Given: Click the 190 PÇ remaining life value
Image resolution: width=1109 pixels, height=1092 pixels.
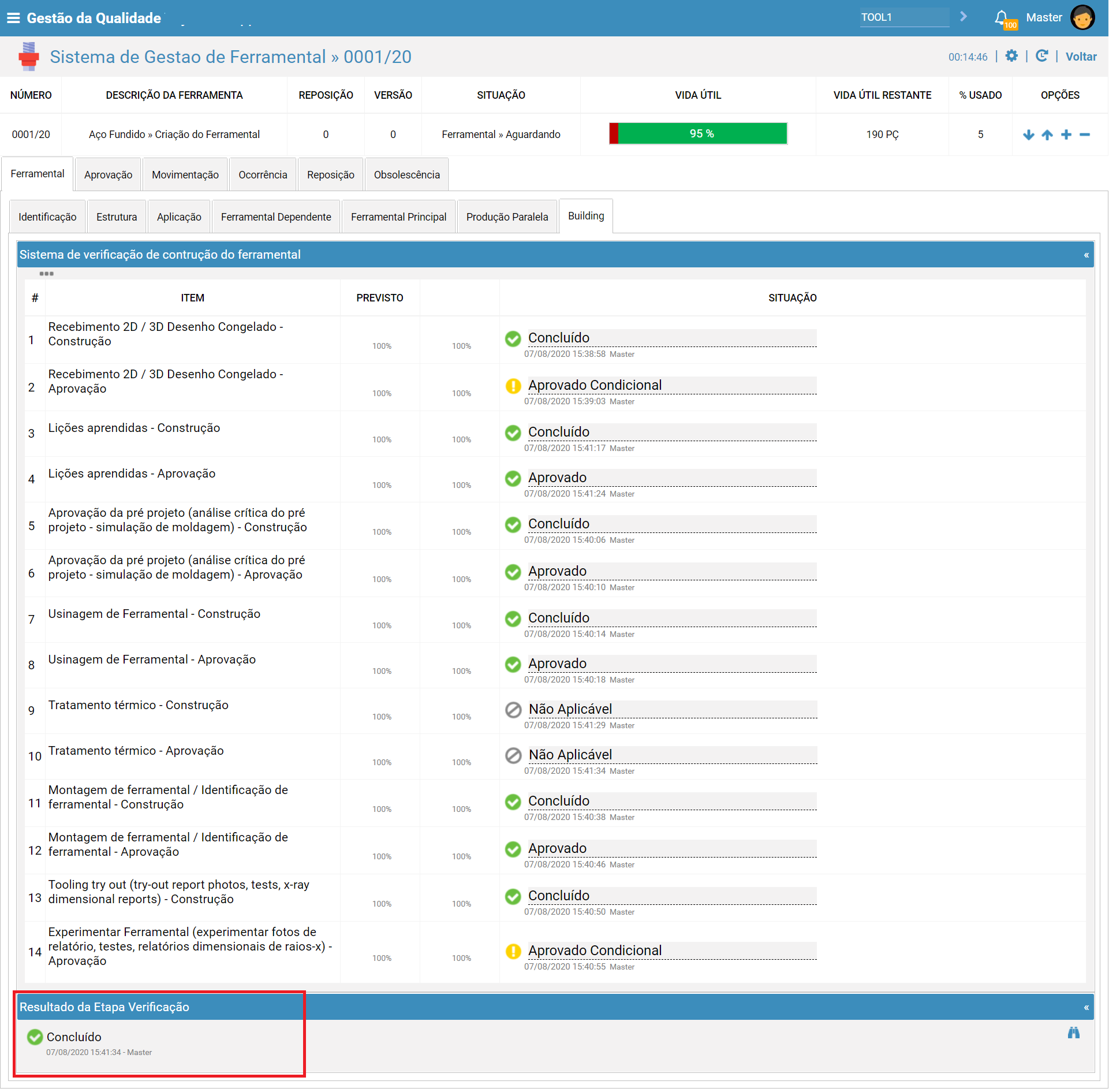Looking at the screenshot, I should tap(882, 135).
